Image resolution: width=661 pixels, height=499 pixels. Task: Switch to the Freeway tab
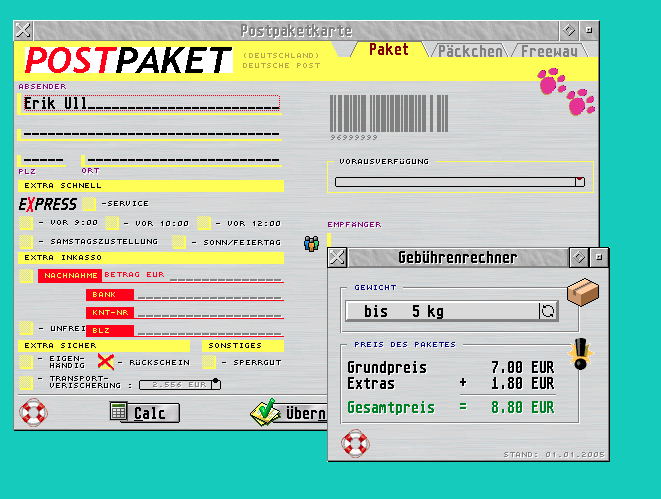(x=549, y=51)
